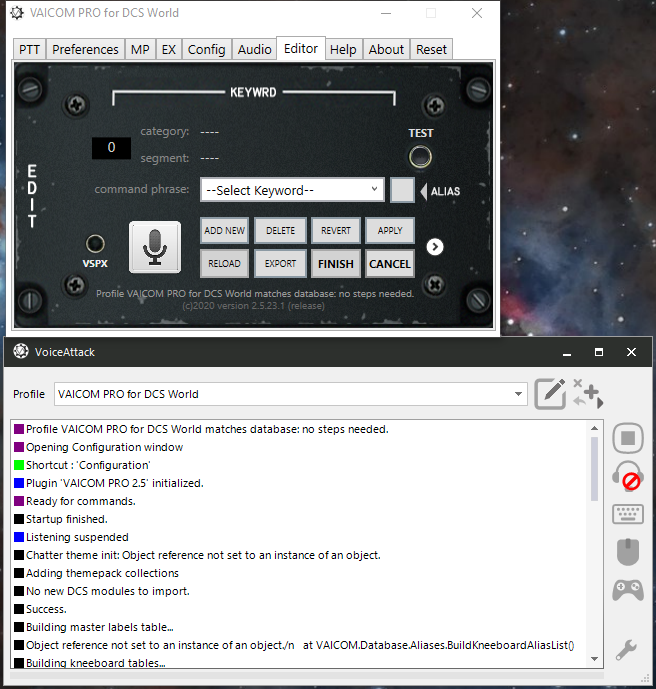This screenshot has width=656, height=689.
Task: Click the ADD NEW button
Action: (224, 230)
